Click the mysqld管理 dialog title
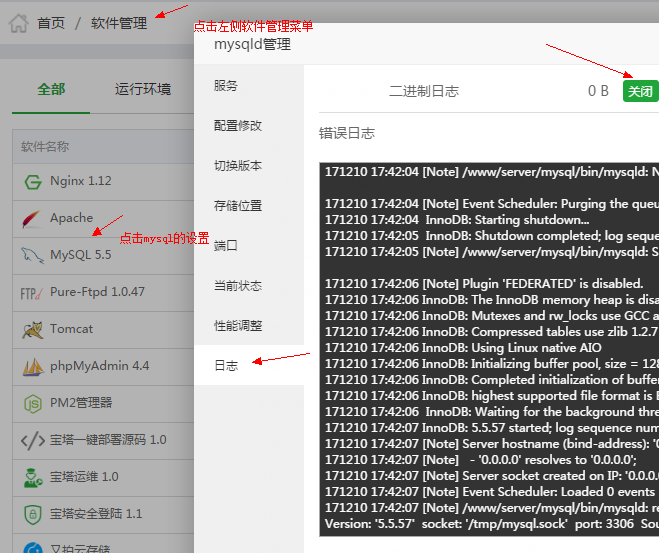Image resolution: width=659 pixels, height=553 pixels. pos(252,44)
